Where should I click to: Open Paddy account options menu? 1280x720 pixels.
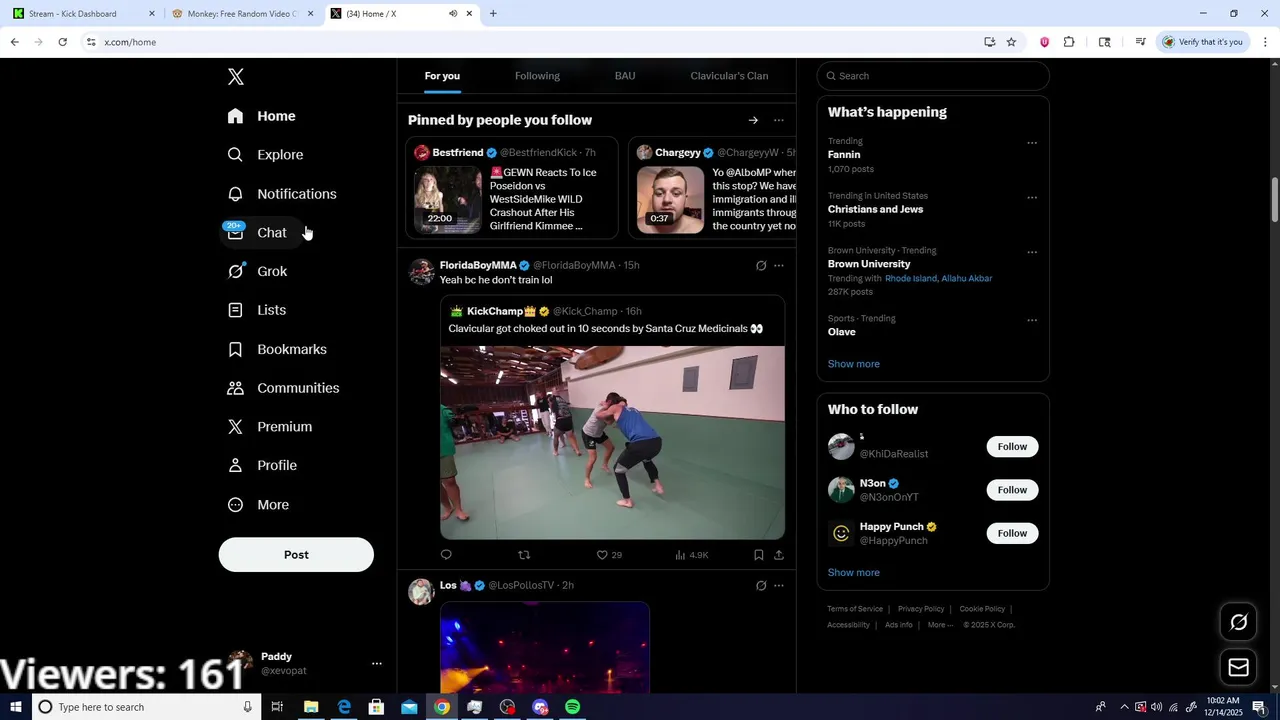[x=377, y=663]
